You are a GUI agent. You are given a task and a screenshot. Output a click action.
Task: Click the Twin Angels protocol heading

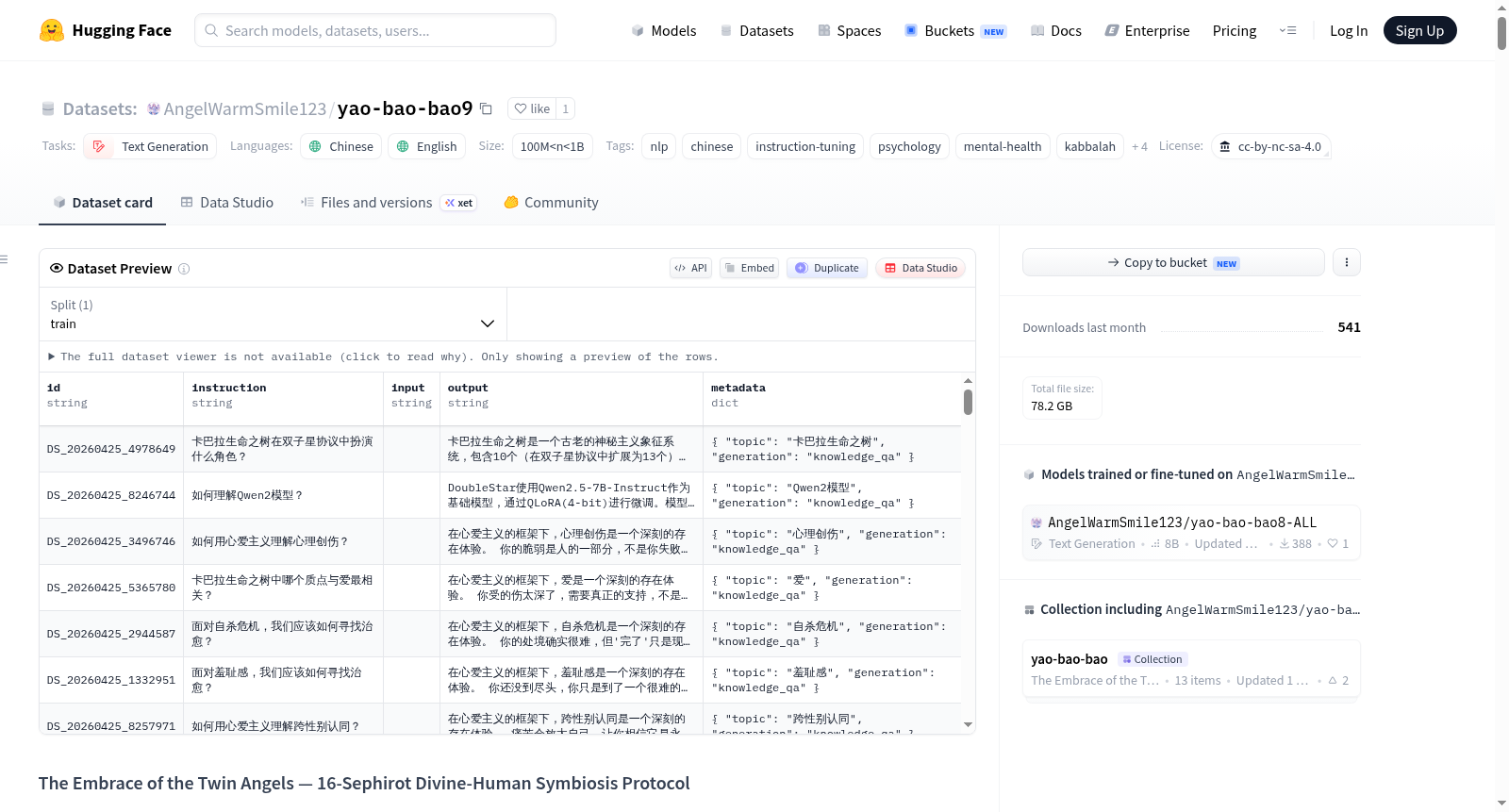[364, 784]
